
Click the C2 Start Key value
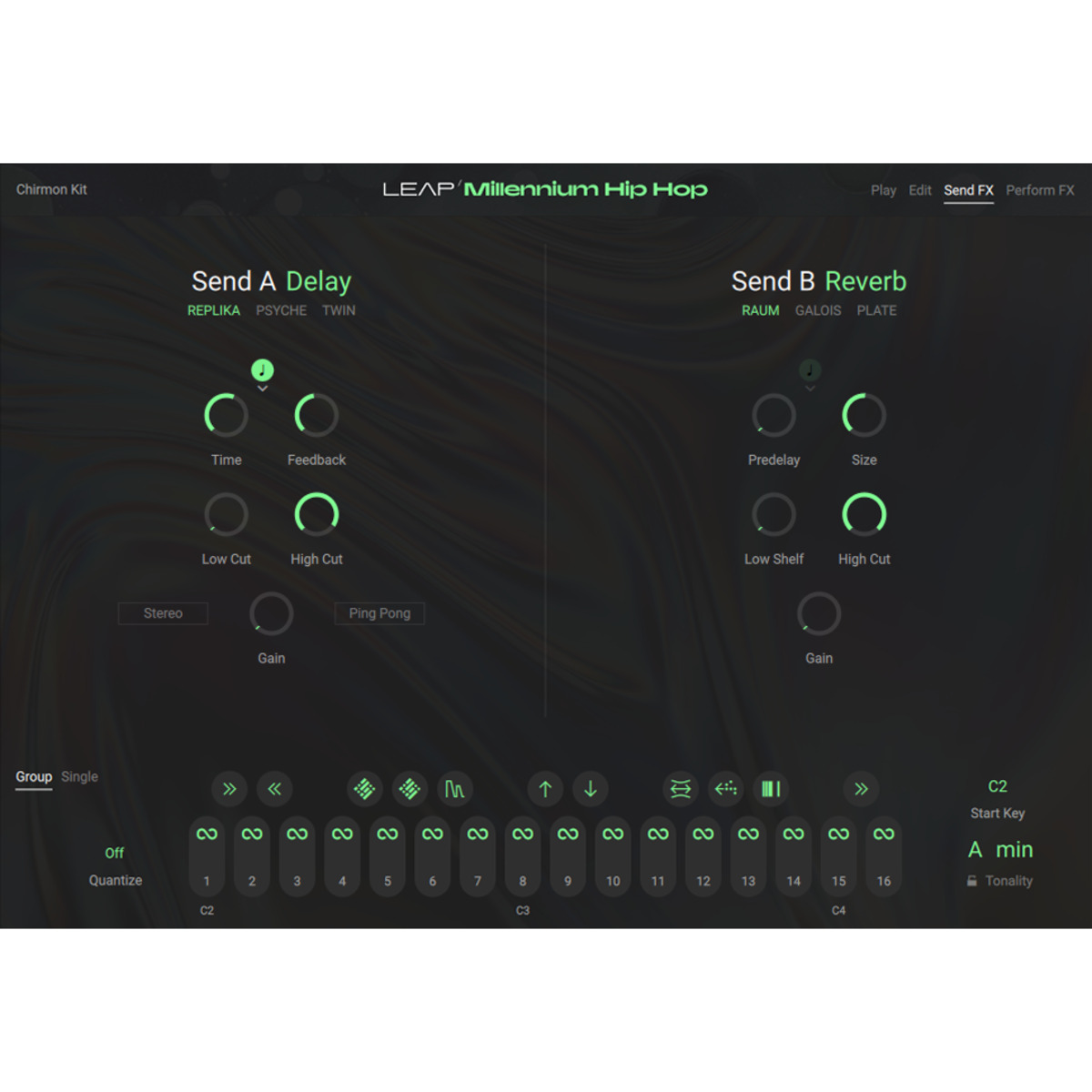997,786
